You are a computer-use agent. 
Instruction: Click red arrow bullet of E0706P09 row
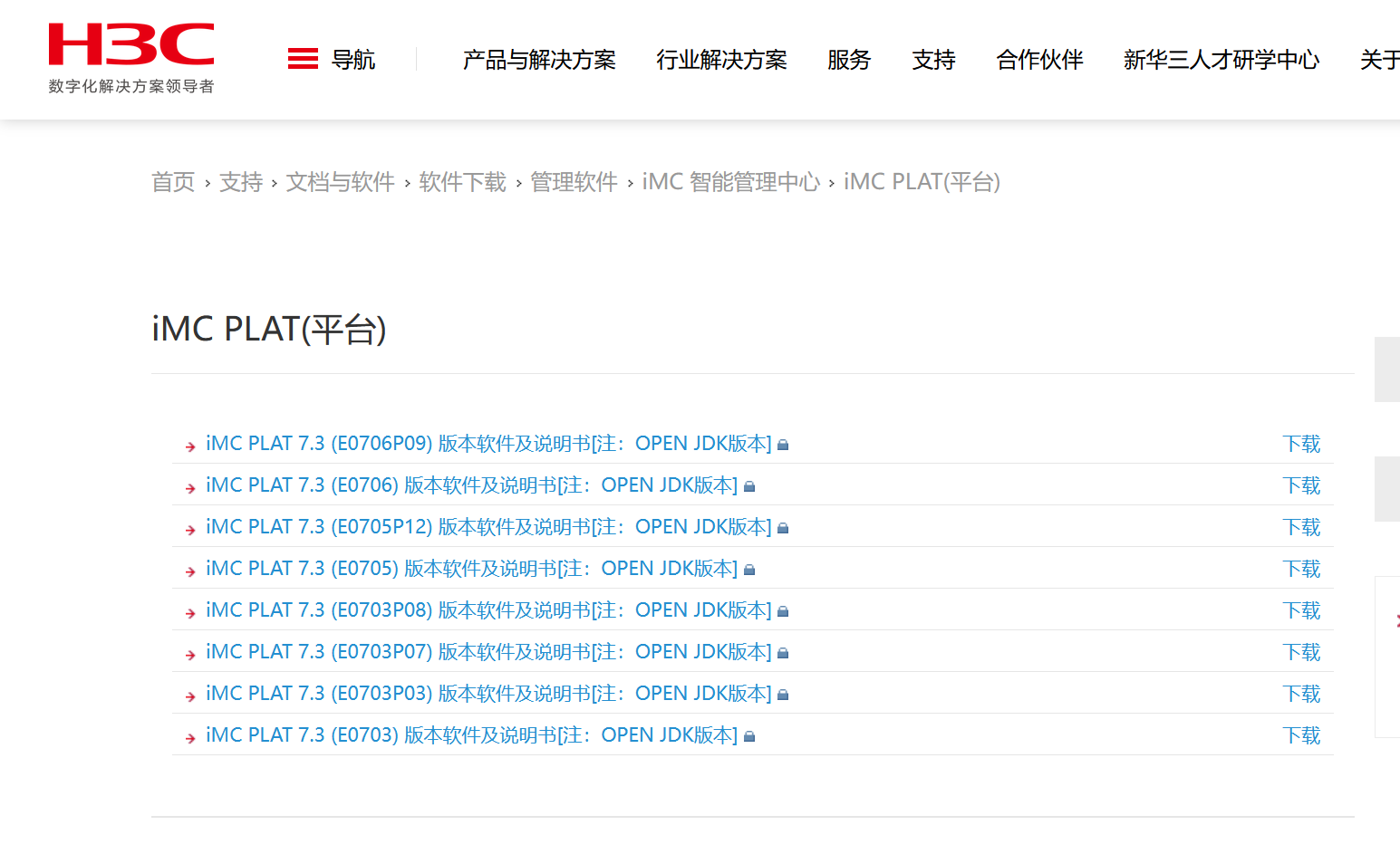[190, 446]
